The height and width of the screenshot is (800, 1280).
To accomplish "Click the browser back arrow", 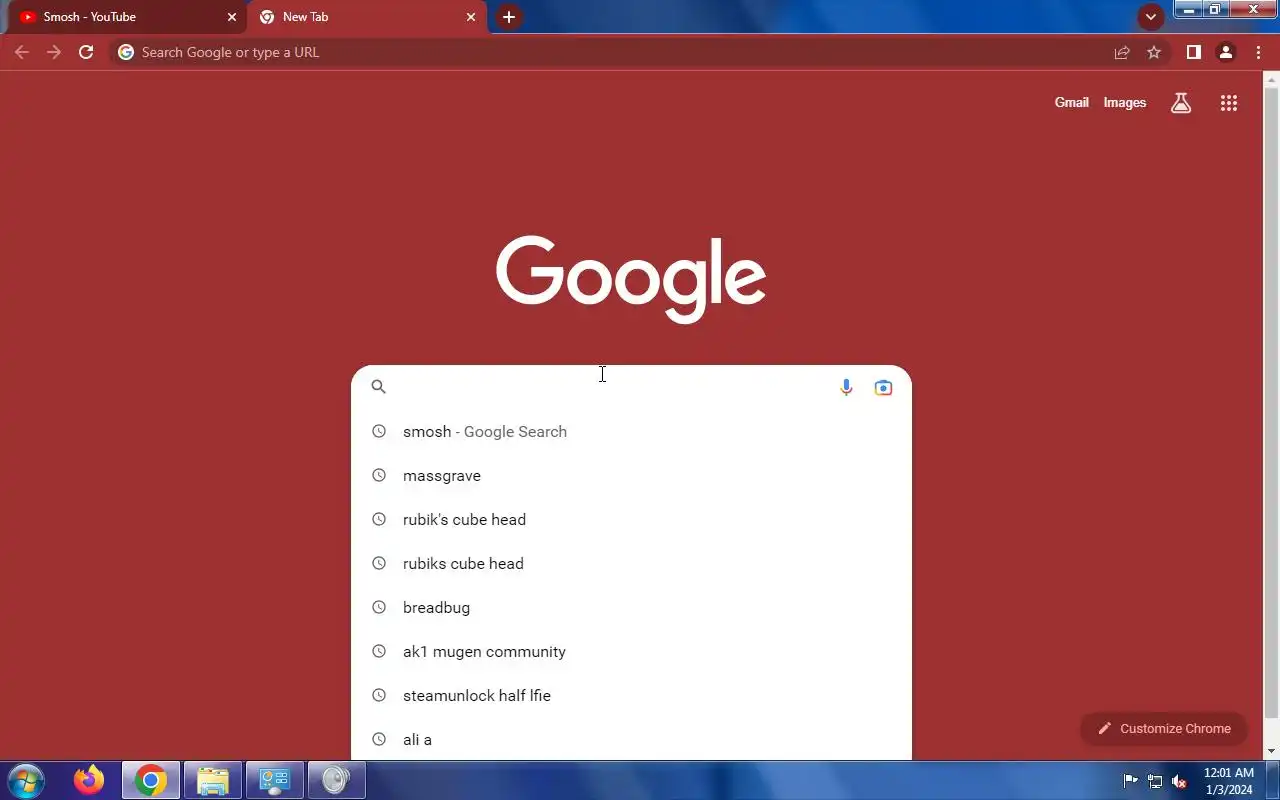I will coord(22,52).
